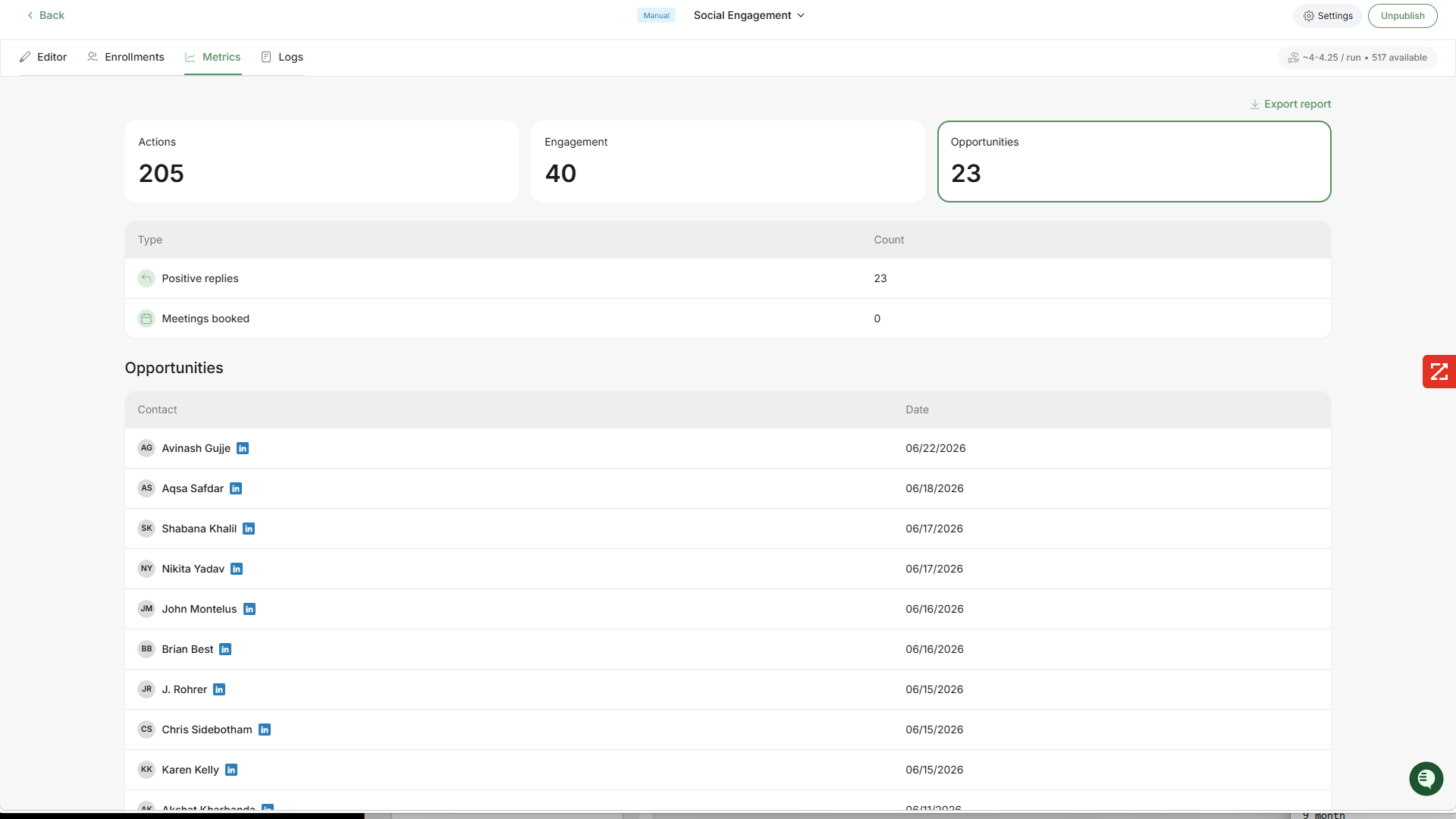Open Brian Best's LinkedIn icon
The width and height of the screenshot is (1456, 819).
[x=225, y=649]
